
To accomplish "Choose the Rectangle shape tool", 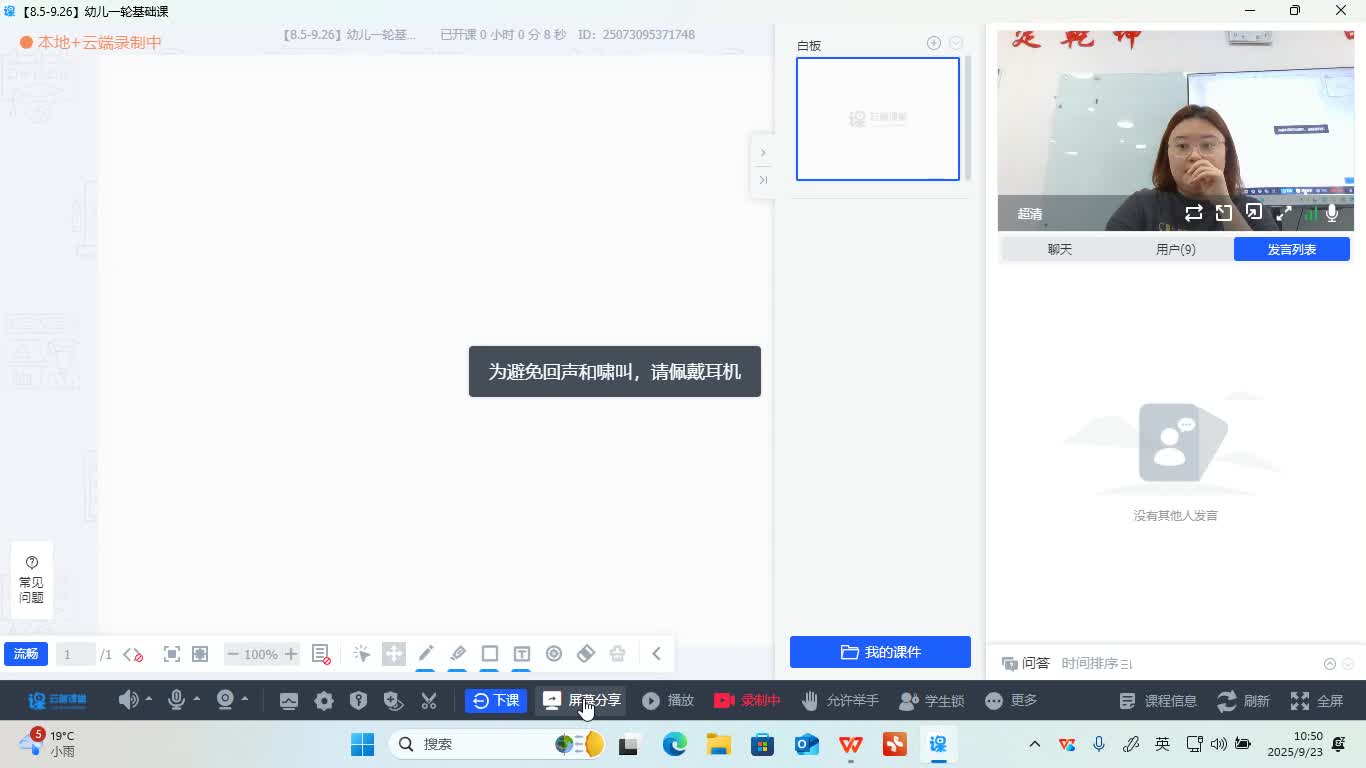I will pos(490,654).
